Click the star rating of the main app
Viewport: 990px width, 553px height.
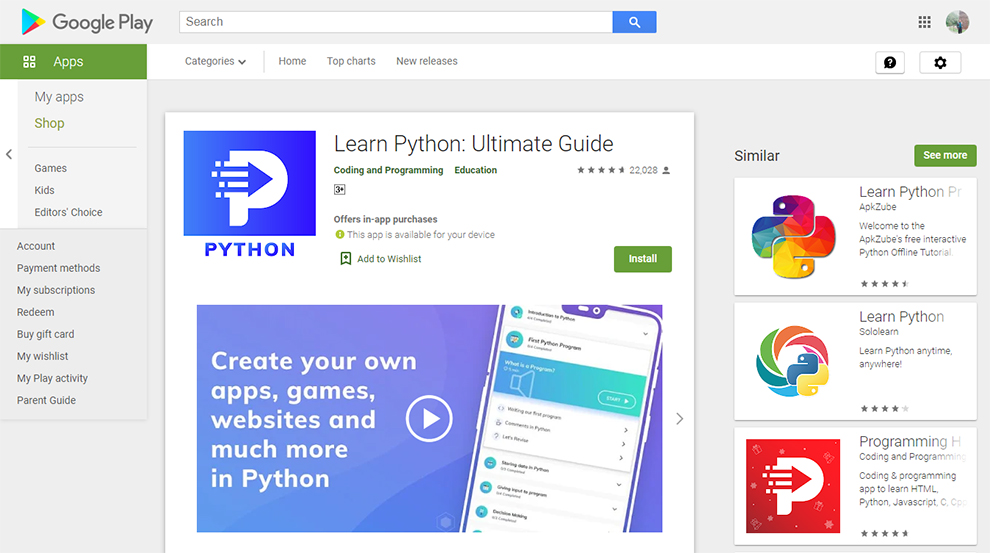coord(600,170)
